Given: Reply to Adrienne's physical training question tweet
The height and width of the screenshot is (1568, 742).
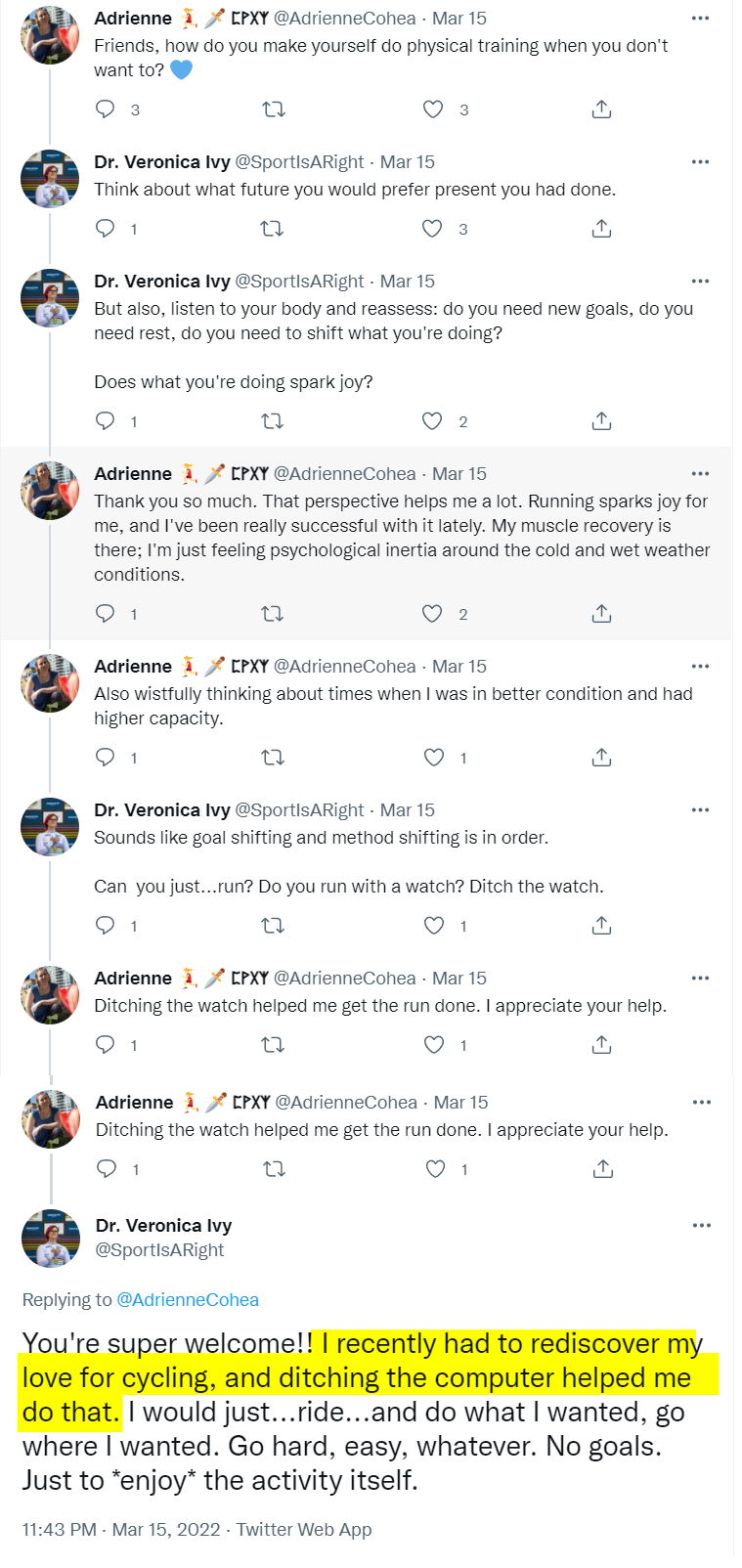Looking at the screenshot, I should (x=105, y=109).
